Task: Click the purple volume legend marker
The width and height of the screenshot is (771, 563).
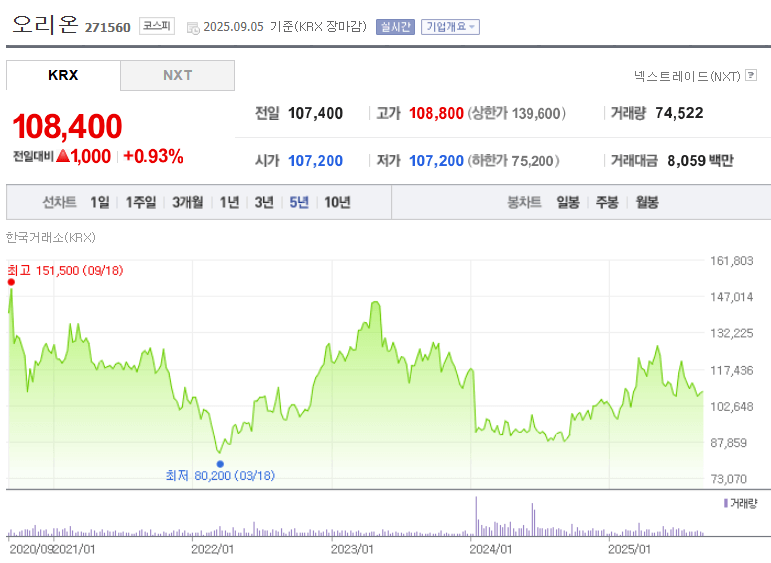Action: [x=726, y=503]
